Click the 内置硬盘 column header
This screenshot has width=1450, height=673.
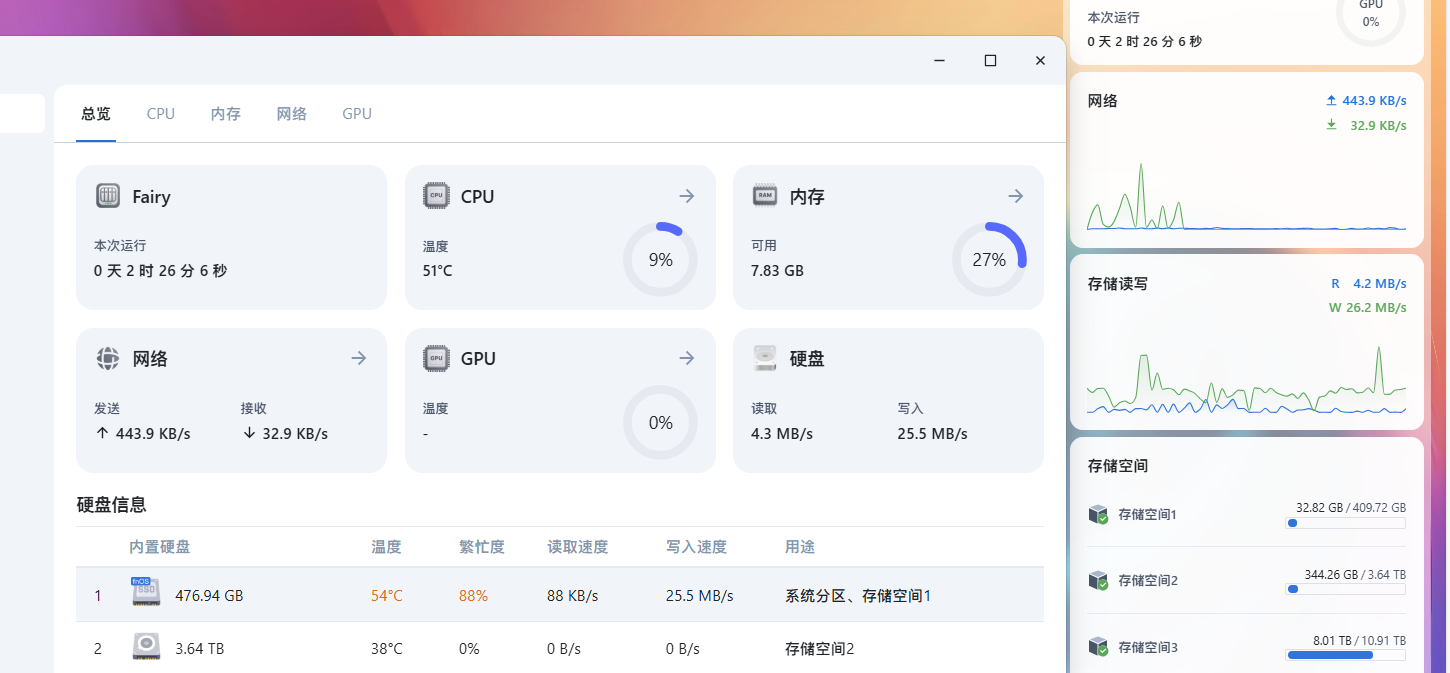coord(160,547)
